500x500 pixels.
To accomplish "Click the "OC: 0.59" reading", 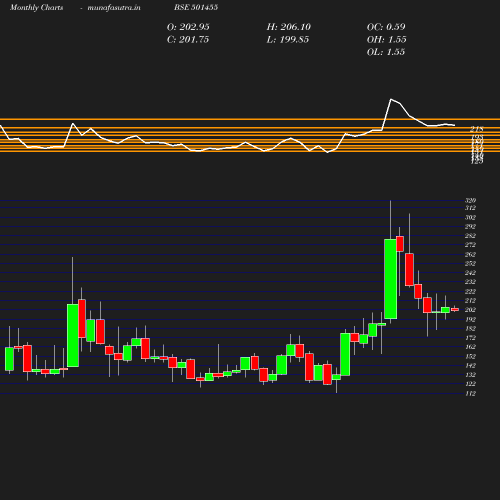I will pos(386,27).
